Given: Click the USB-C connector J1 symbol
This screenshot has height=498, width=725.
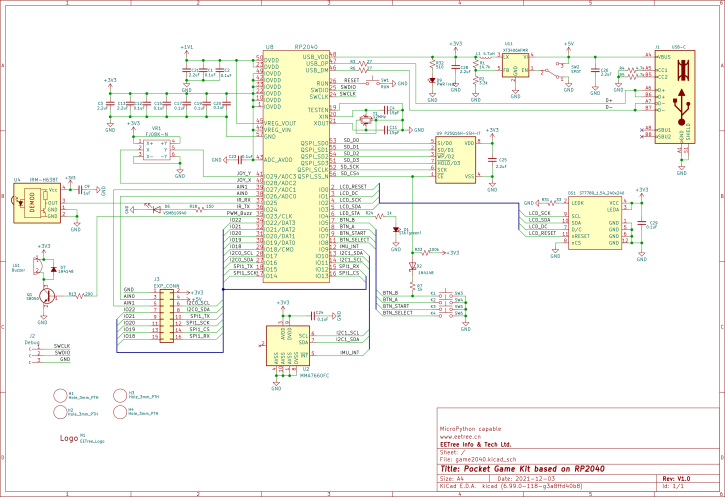Looking at the screenshot, I should [x=675, y=97].
